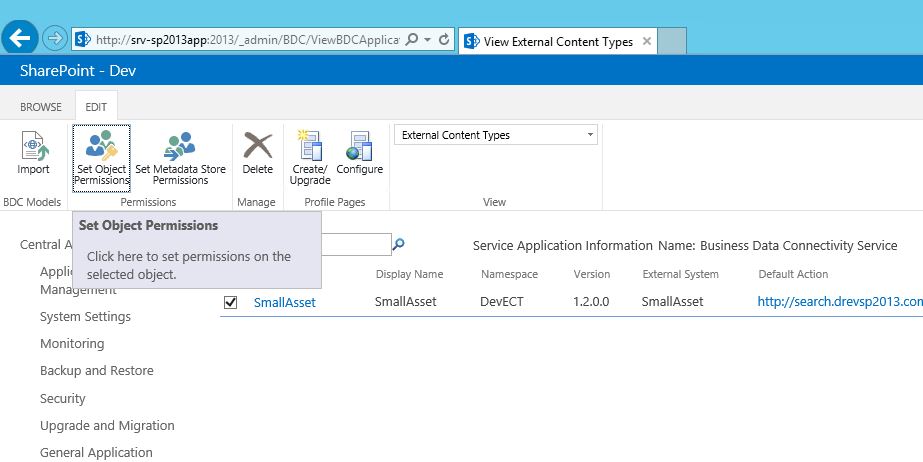Screen dimensions: 923x462
Task: Uncheck the SmallAsset row checkbox
Action: point(230,303)
